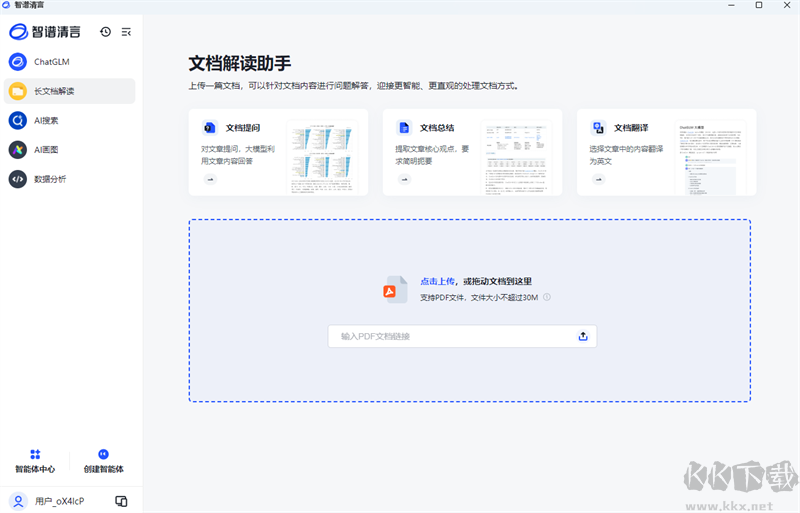The height and width of the screenshot is (513, 800).
Task: Click the upload icon in the link field
Action: (583, 336)
